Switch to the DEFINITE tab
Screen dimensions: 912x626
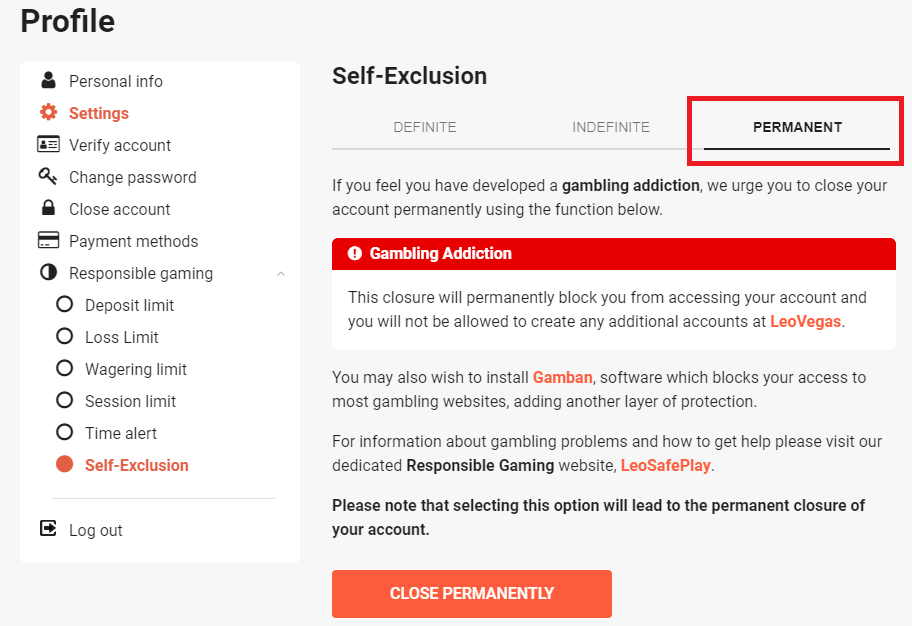[425, 127]
